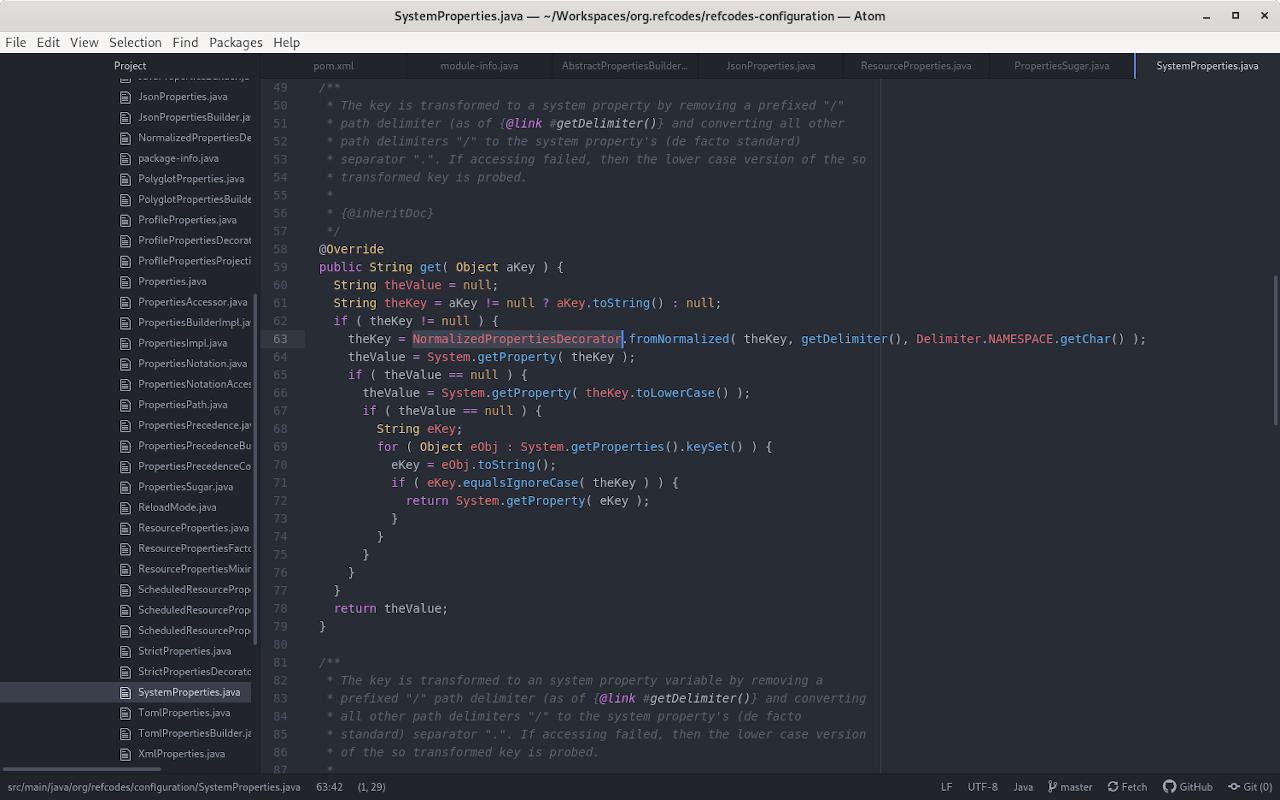Click the file icon beside JsonProperties.java in tree
This screenshot has width=1280, height=800.
(x=125, y=97)
